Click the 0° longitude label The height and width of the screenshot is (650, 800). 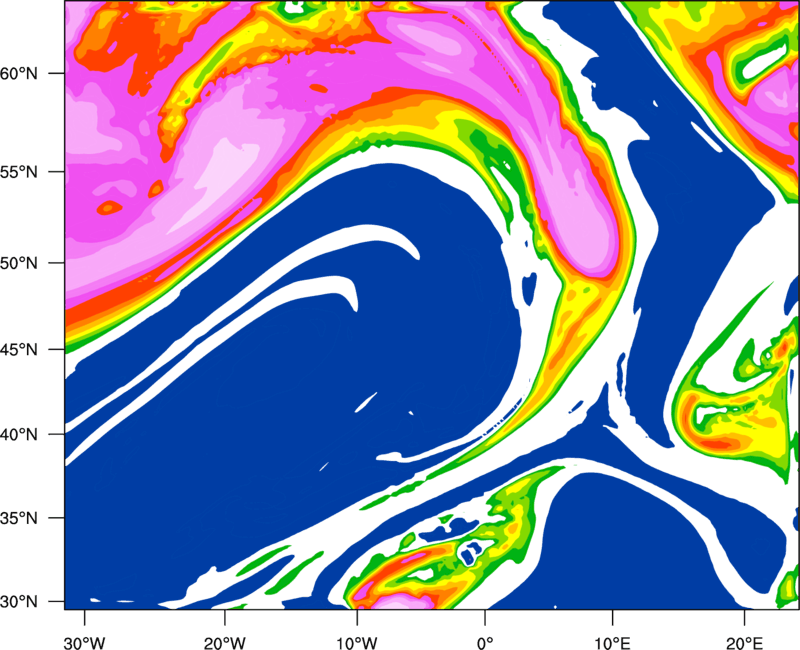[485, 643]
